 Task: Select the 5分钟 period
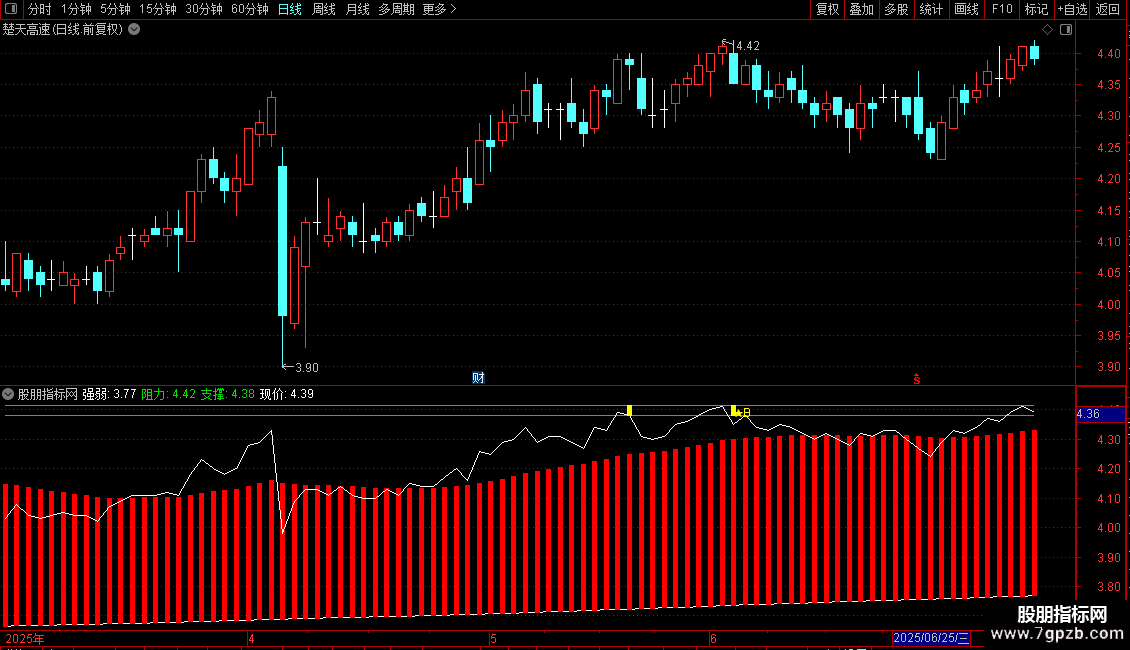point(115,9)
